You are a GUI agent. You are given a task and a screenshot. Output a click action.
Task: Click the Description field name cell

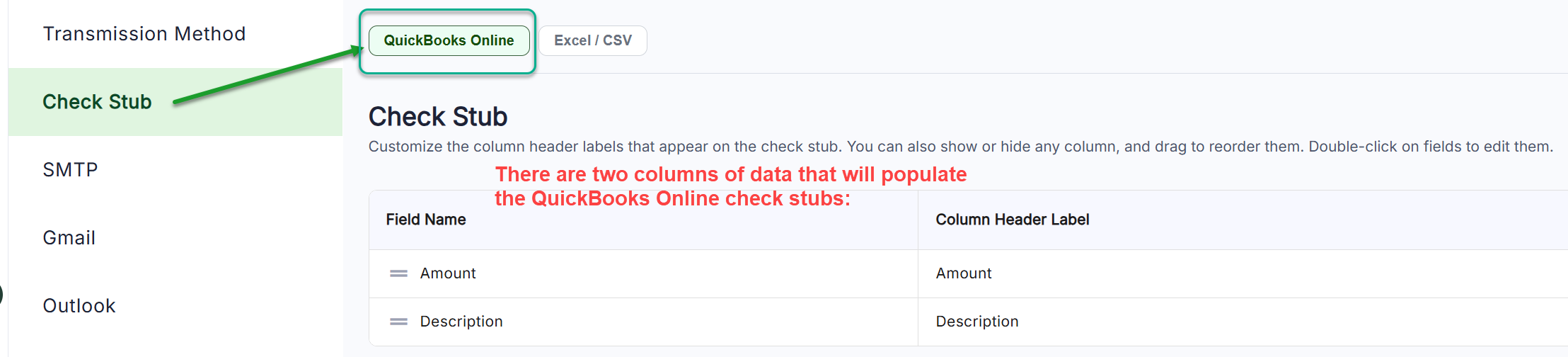pyautogui.click(x=461, y=322)
